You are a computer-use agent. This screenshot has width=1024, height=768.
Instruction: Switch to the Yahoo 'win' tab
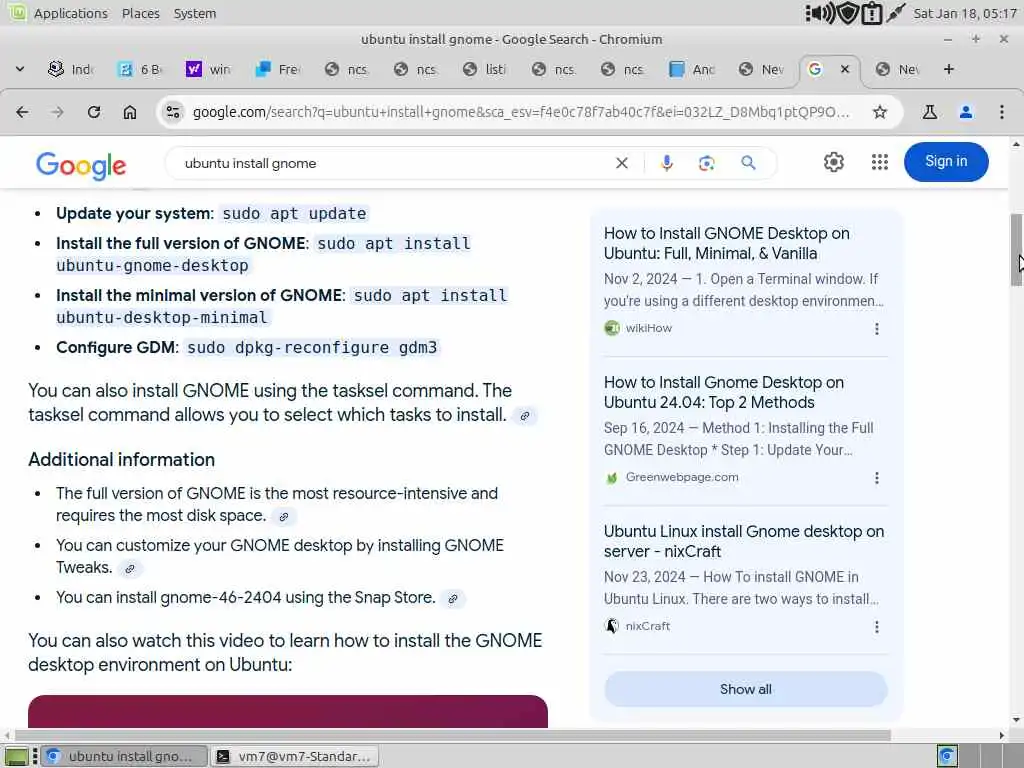pos(209,69)
